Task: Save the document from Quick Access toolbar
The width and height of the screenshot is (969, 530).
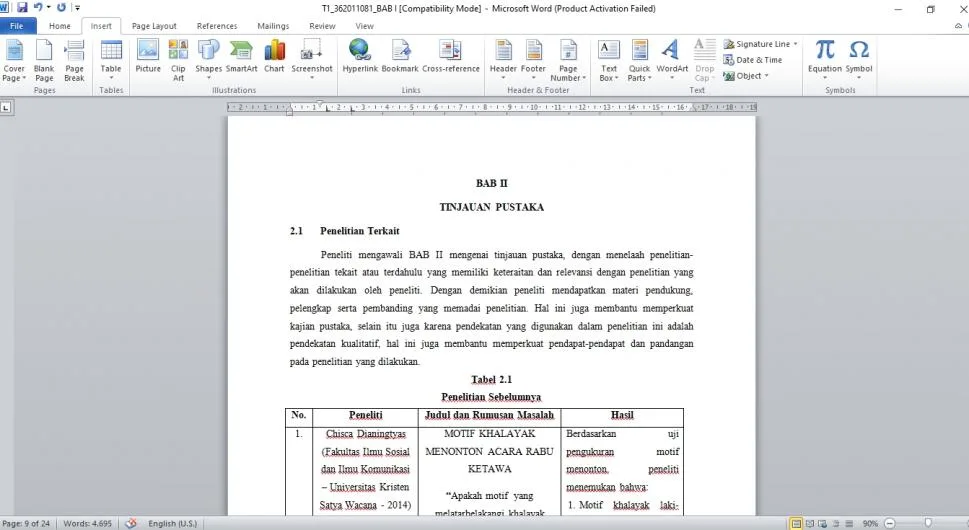Action: pyautogui.click(x=22, y=7)
